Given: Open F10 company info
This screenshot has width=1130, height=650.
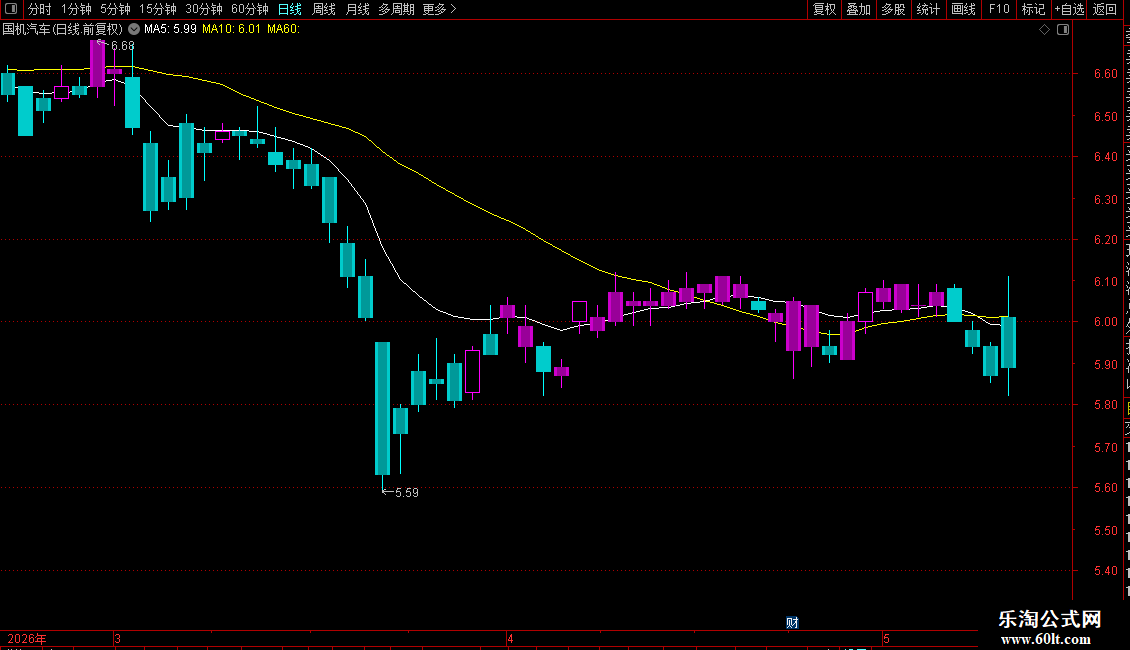Looking at the screenshot, I should pyautogui.click(x=999, y=9).
